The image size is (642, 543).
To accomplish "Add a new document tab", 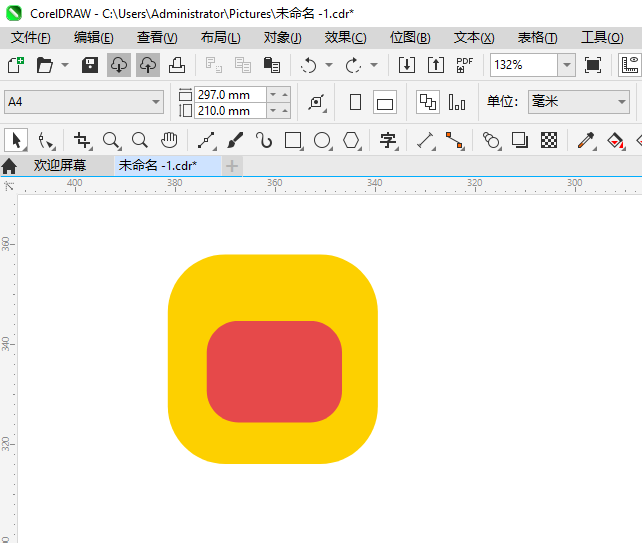I will coord(232,166).
